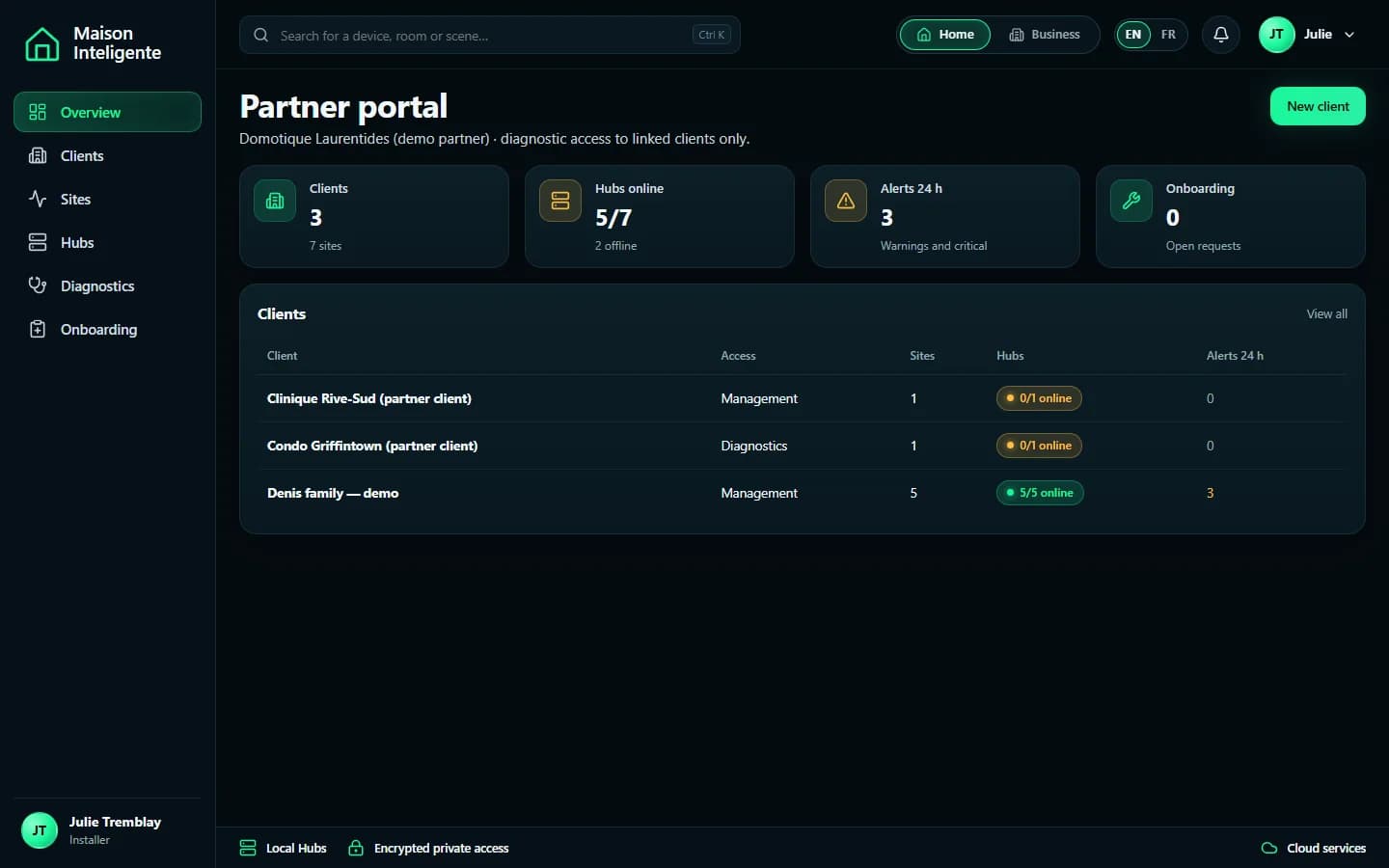Click the 7 sites text in Clients card

[x=325, y=246]
